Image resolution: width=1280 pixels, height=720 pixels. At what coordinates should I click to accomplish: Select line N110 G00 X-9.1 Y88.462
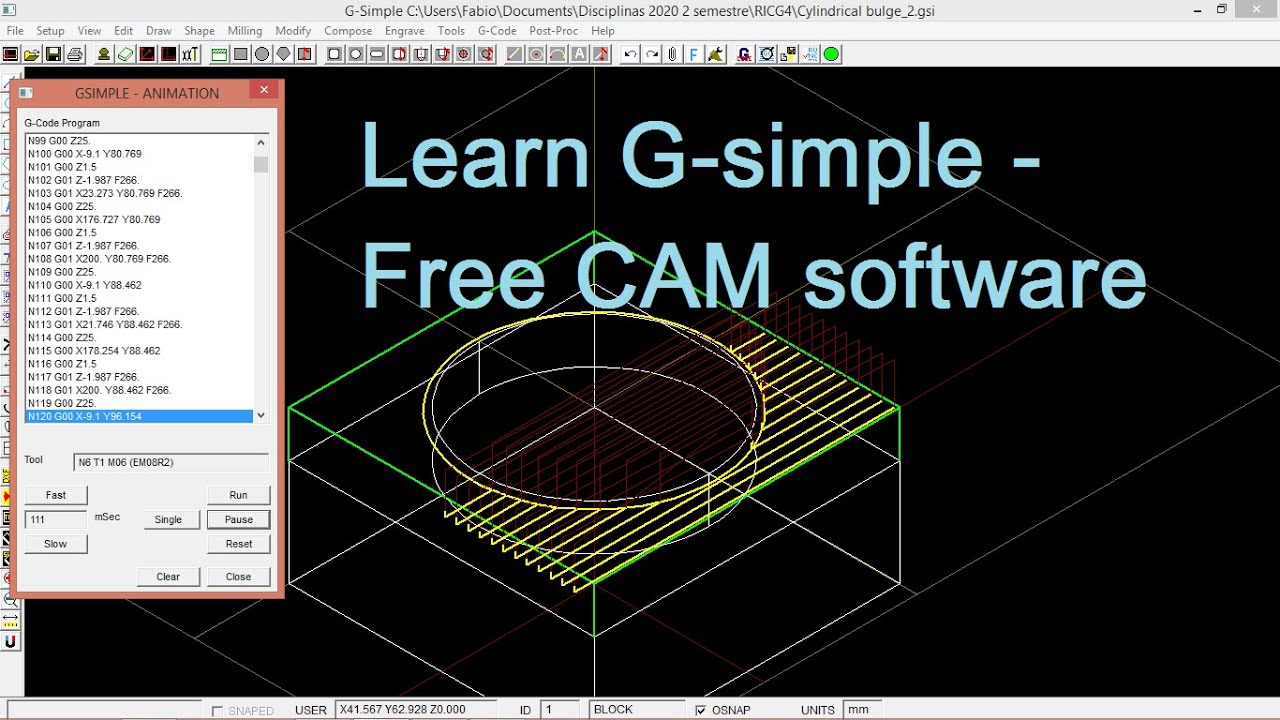click(139, 285)
